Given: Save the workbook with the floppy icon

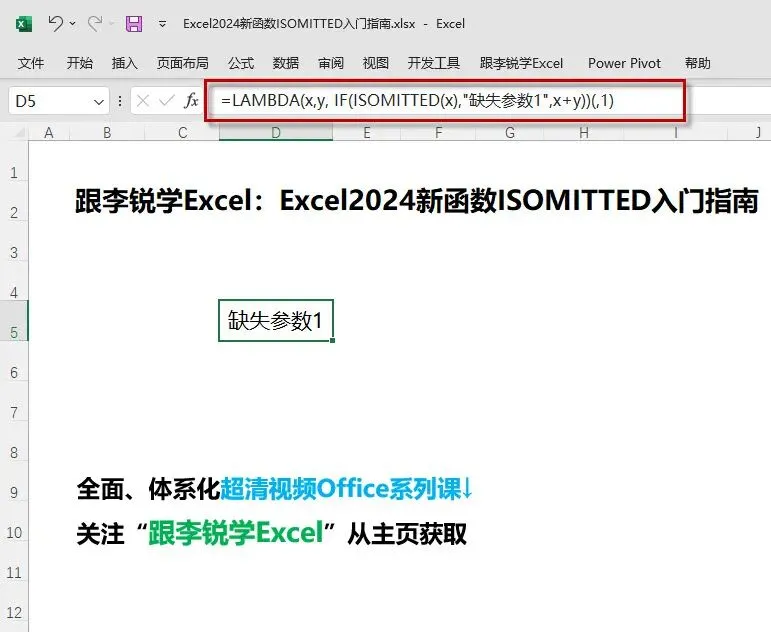Looking at the screenshot, I should pos(134,24).
